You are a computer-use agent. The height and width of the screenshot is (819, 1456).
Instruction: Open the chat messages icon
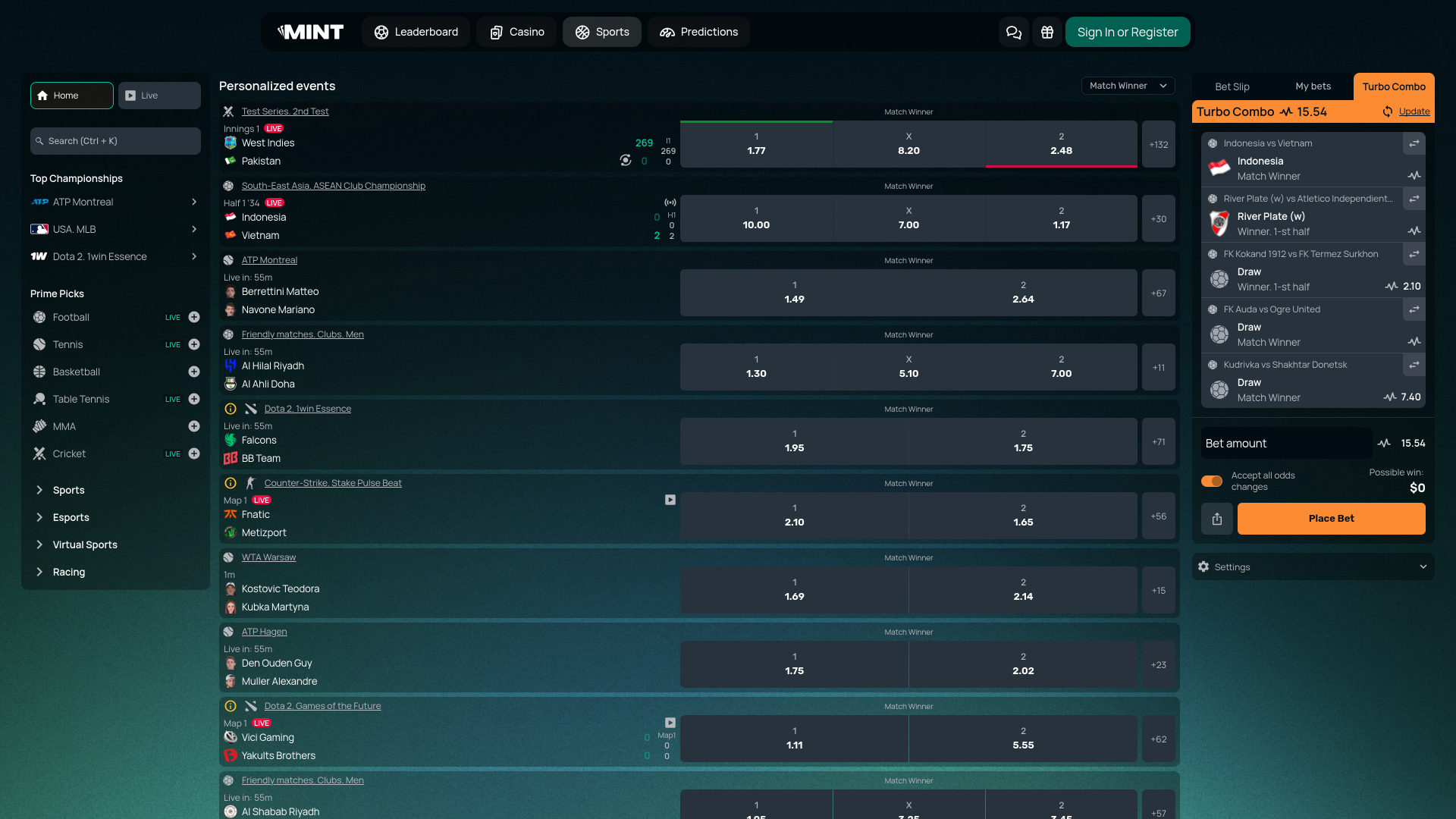click(1013, 32)
